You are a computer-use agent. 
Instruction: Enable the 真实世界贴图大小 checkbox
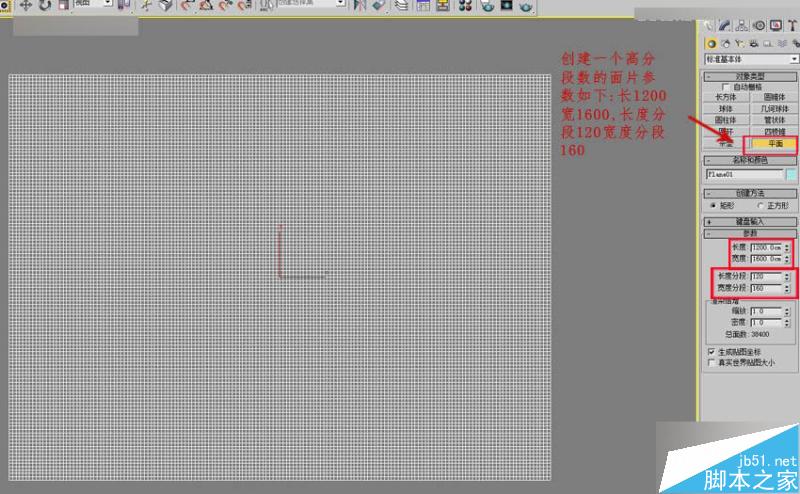pyautogui.click(x=711, y=363)
